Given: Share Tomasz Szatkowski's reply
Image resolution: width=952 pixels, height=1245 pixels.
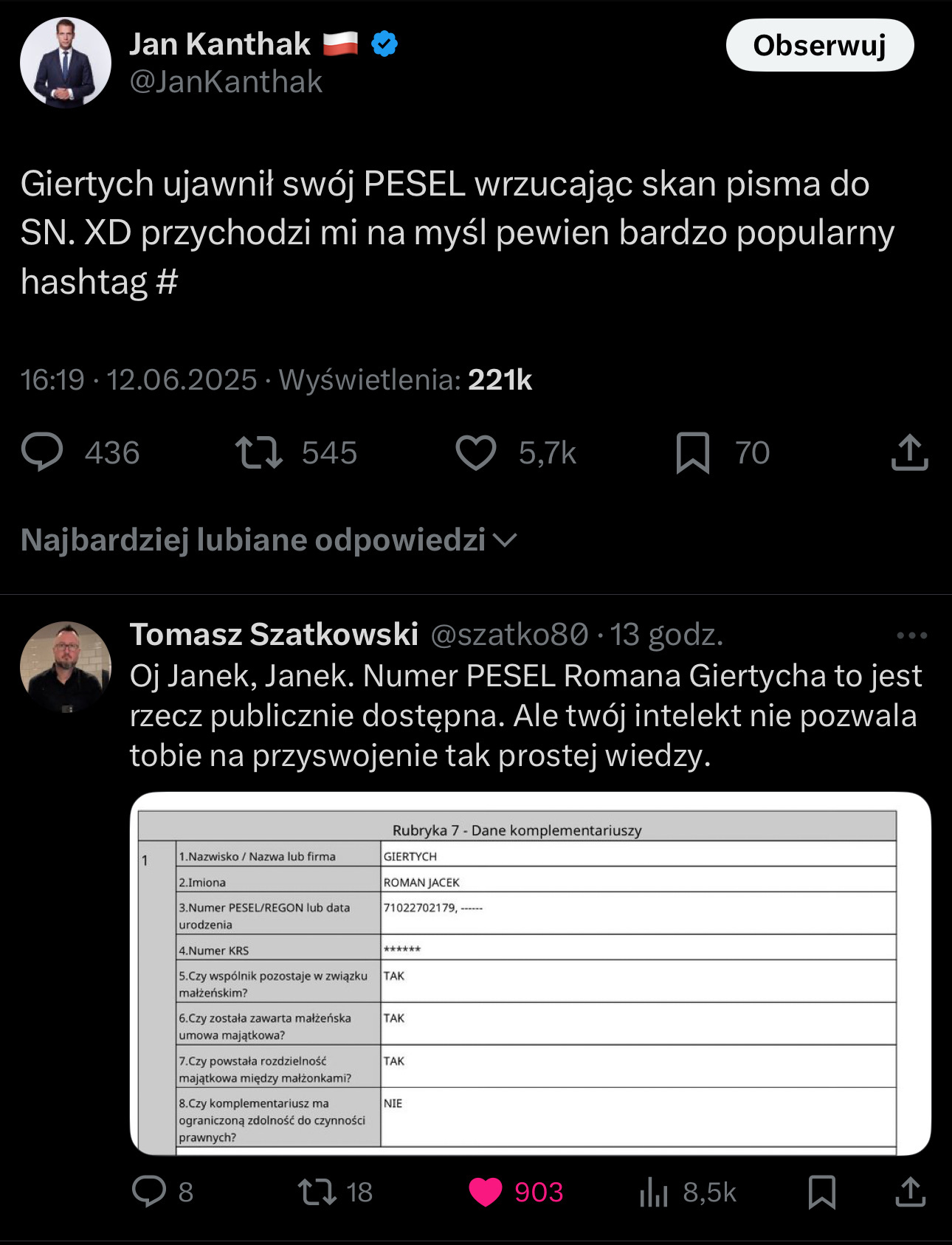Looking at the screenshot, I should [x=910, y=1191].
